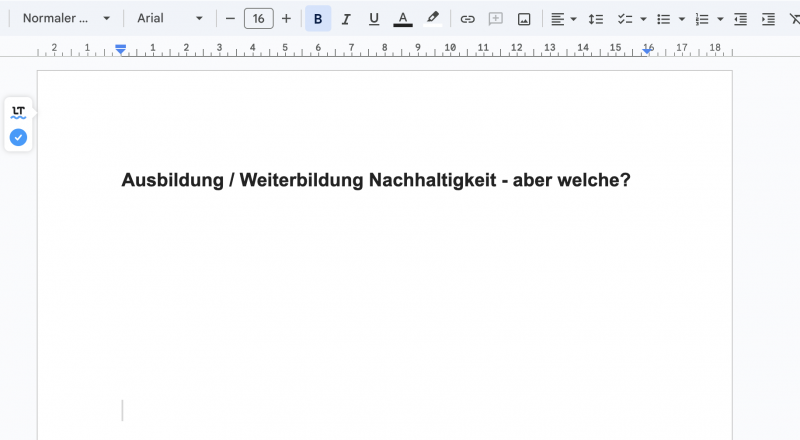
Task: Decrease font size with minus button
Action: tap(230, 19)
